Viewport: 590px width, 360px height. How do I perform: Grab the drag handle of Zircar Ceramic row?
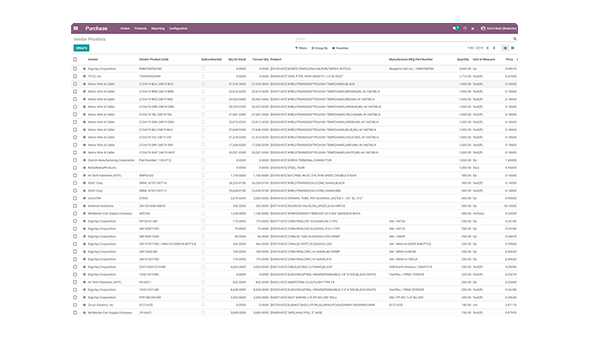84,305
